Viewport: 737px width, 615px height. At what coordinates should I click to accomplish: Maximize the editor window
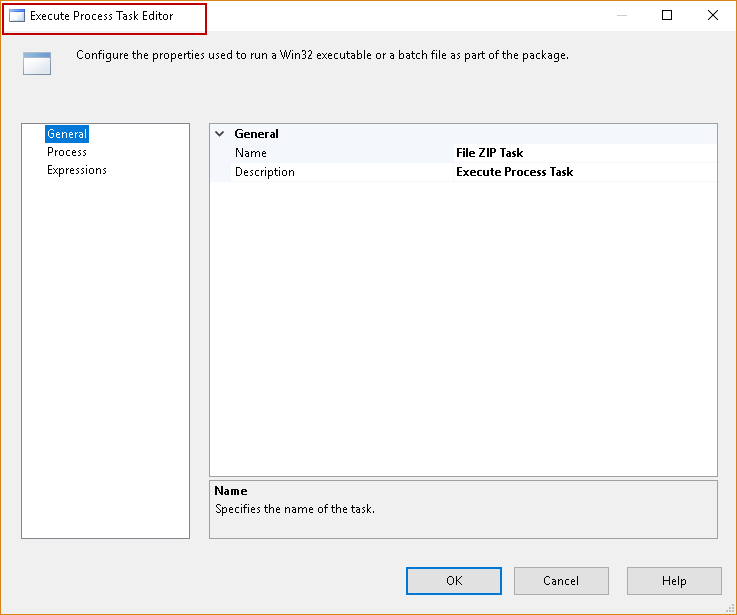pyautogui.click(x=667, y=16)
